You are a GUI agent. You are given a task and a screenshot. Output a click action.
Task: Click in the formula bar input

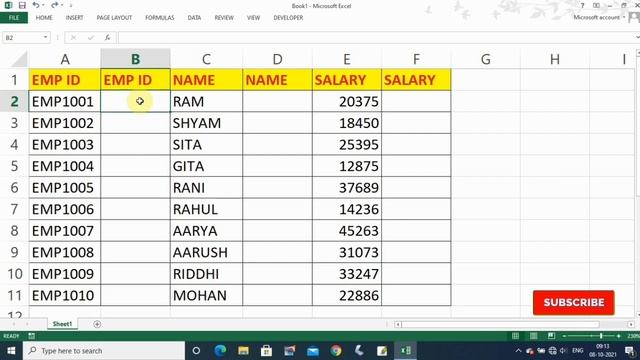376,38
